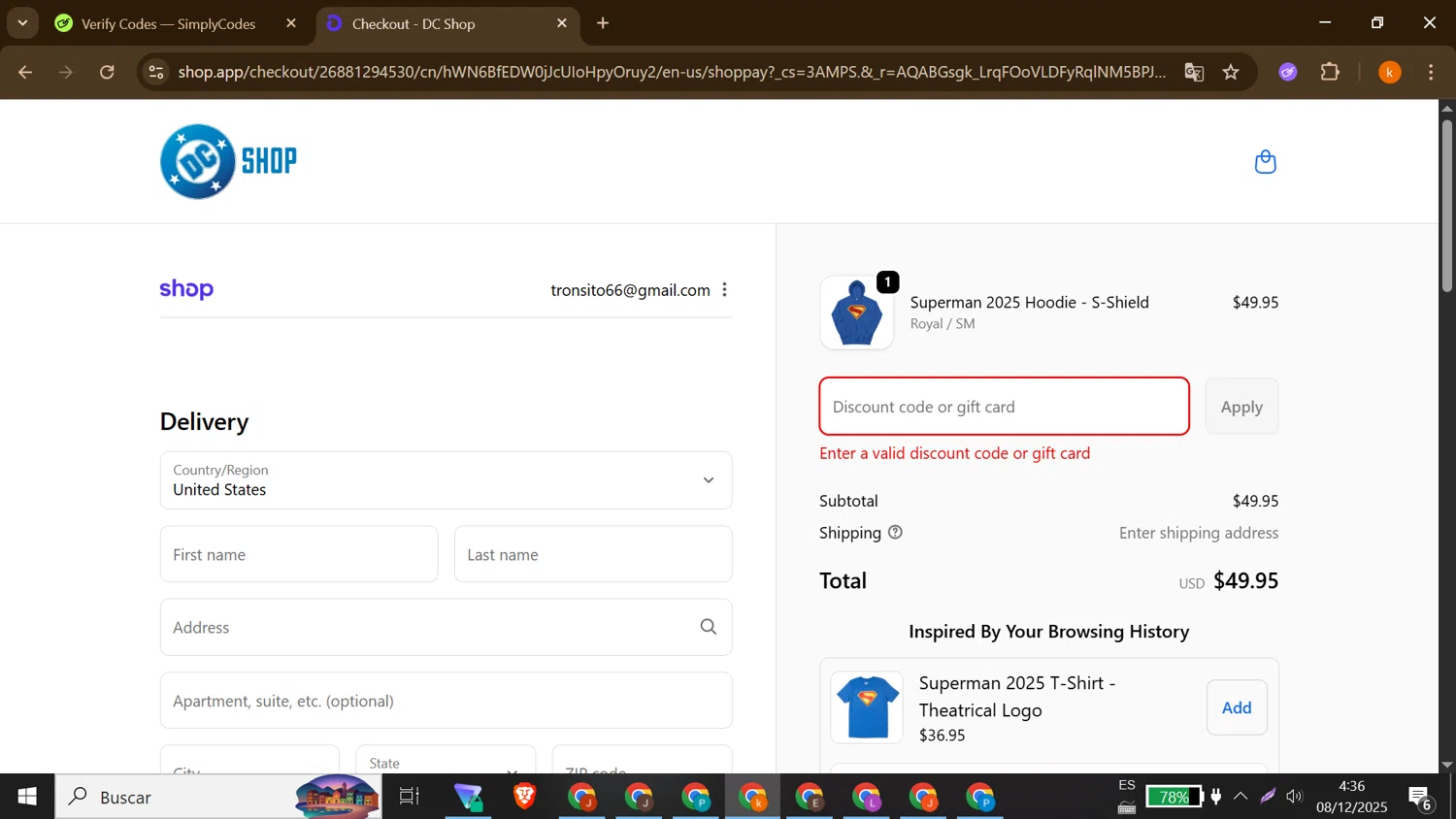Click the First name field

299,554
